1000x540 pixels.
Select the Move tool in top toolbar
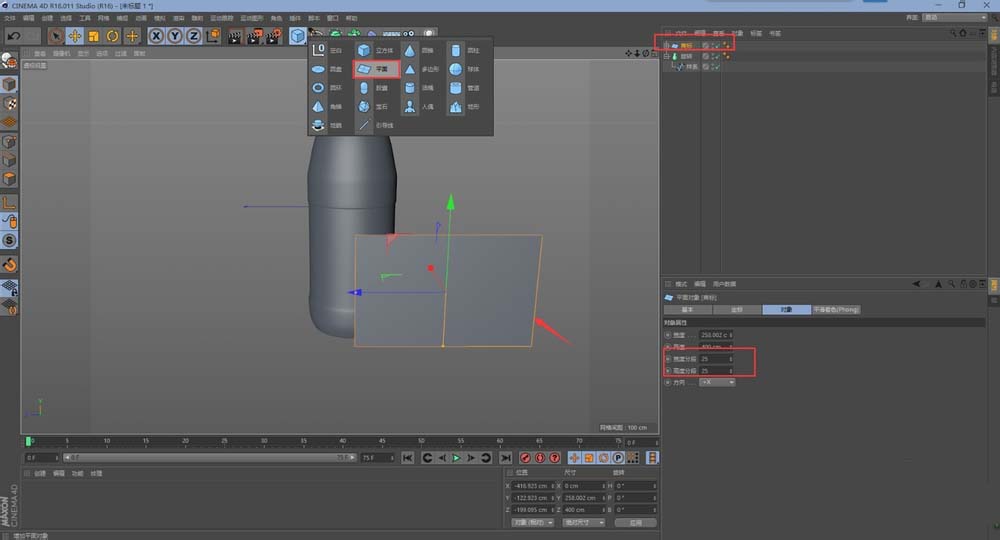click(75, 36)
